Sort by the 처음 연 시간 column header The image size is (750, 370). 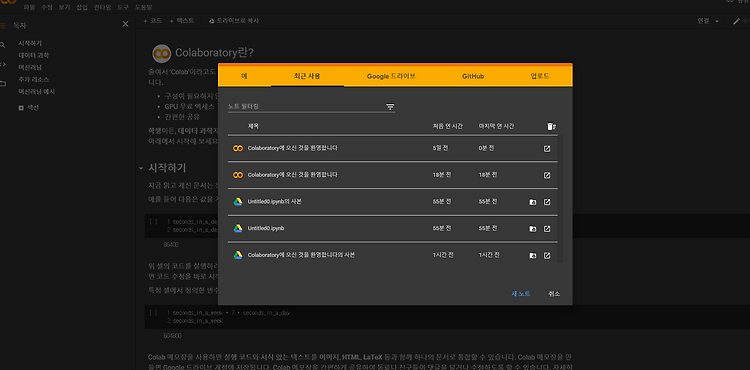(447, 126)
